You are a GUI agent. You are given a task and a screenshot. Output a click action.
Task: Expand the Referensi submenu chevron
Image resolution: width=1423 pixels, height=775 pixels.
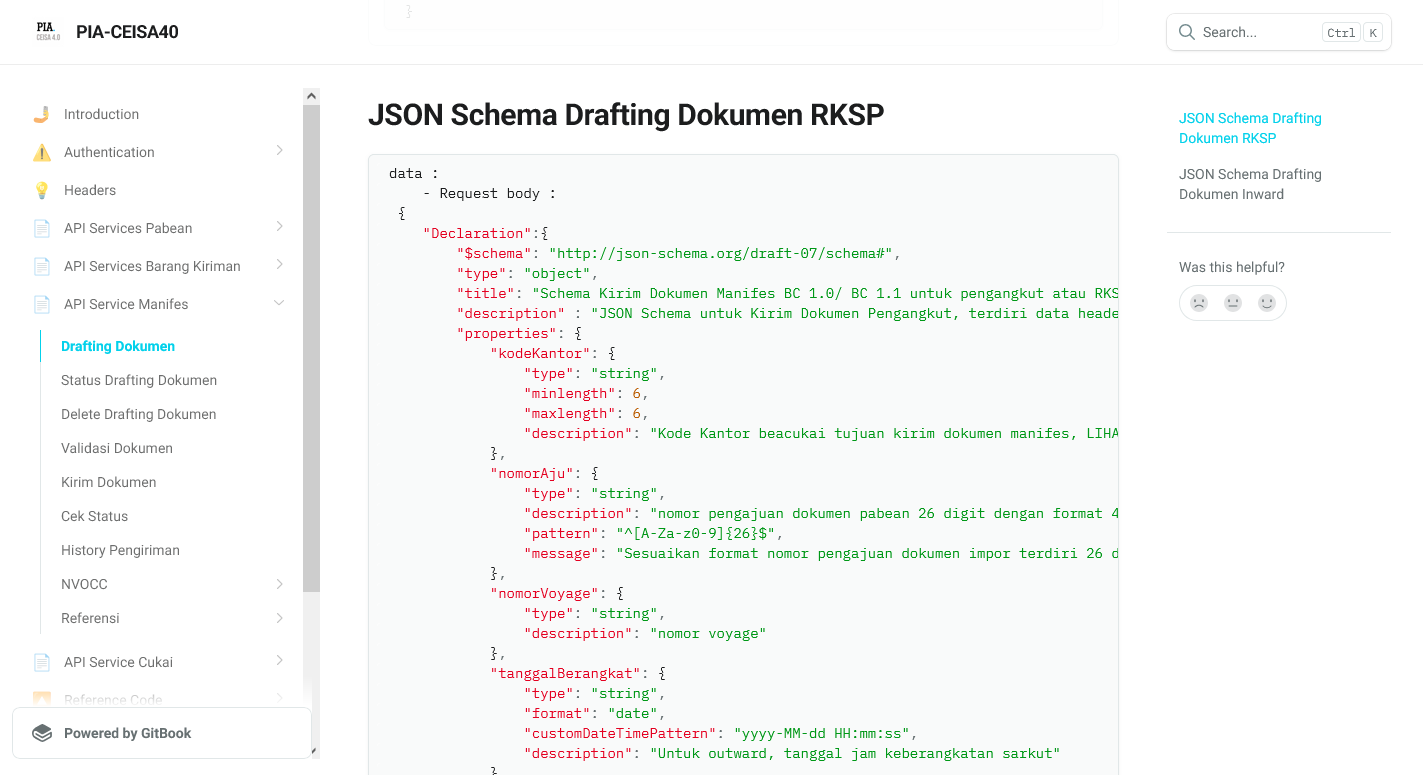pyautogui.click(x=279, y=617)
